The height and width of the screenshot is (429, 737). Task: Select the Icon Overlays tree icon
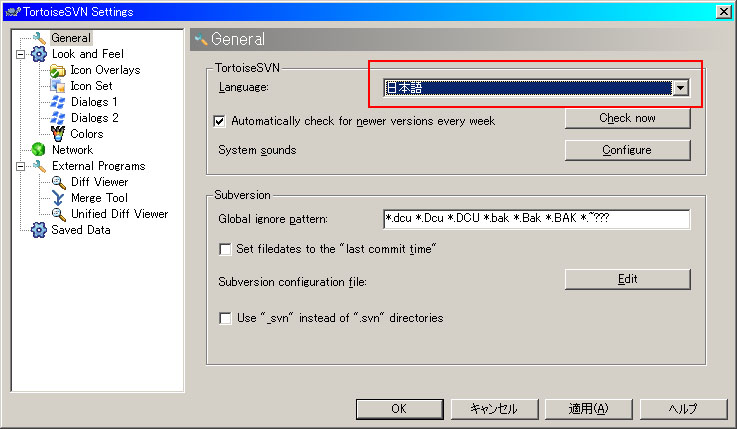(58, 70)
